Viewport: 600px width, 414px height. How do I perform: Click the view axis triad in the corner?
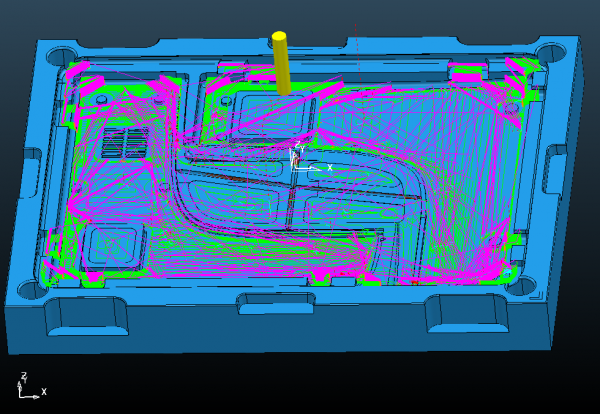pos(27,388)
